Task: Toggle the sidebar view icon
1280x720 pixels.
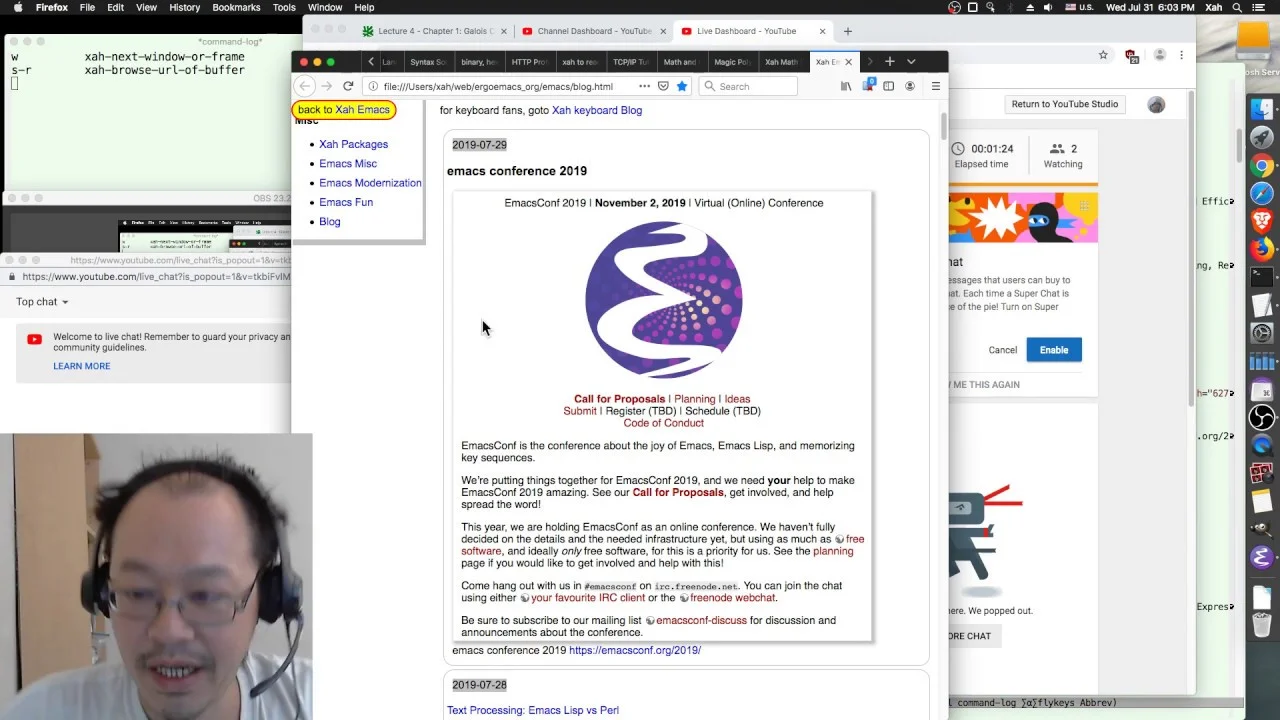Action: [888, 86]
